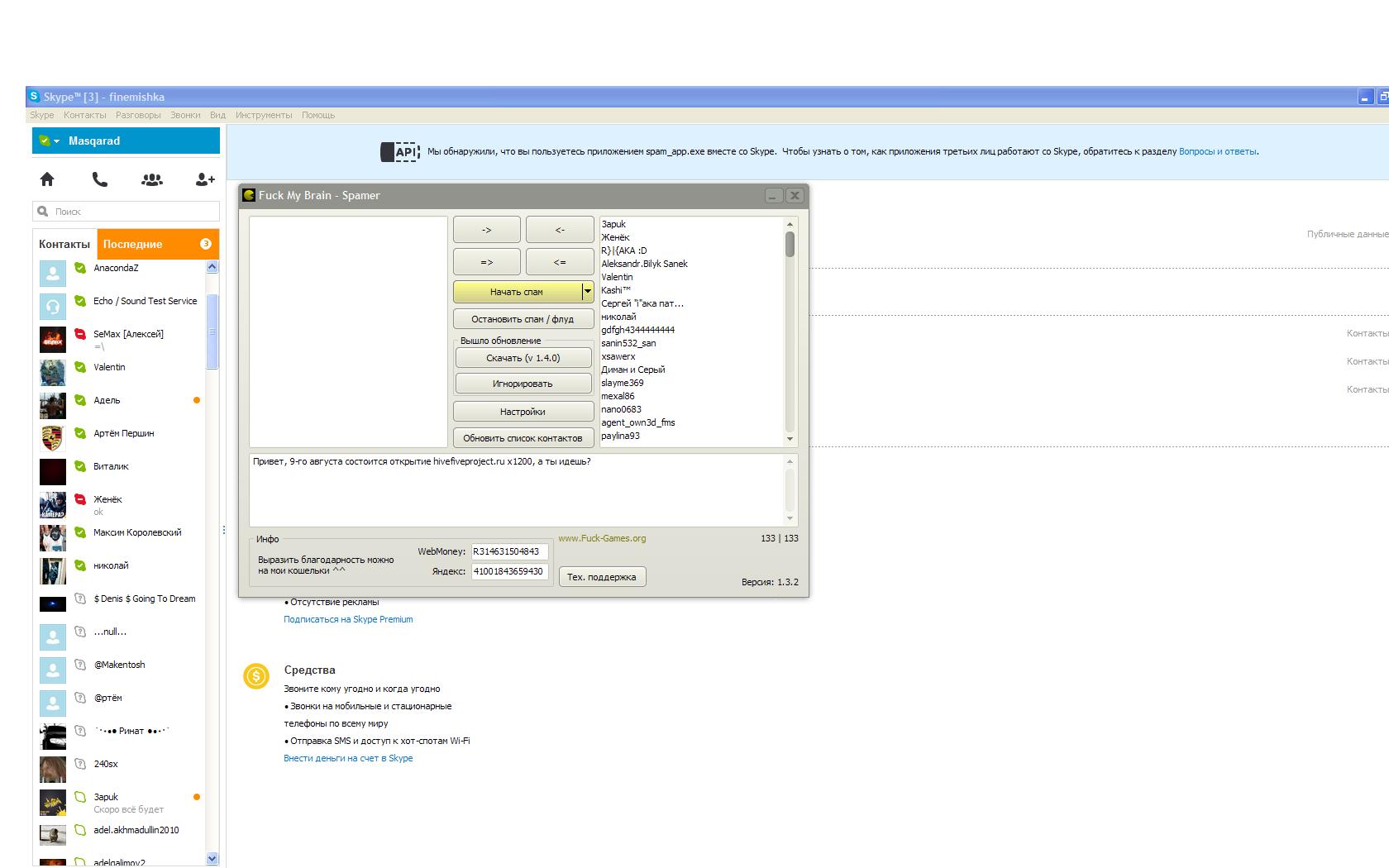Open the status dropdown next to Masqarad
Image resolution: width=1389 pixels, height=868 pixels.
click(x=56, y=141)
